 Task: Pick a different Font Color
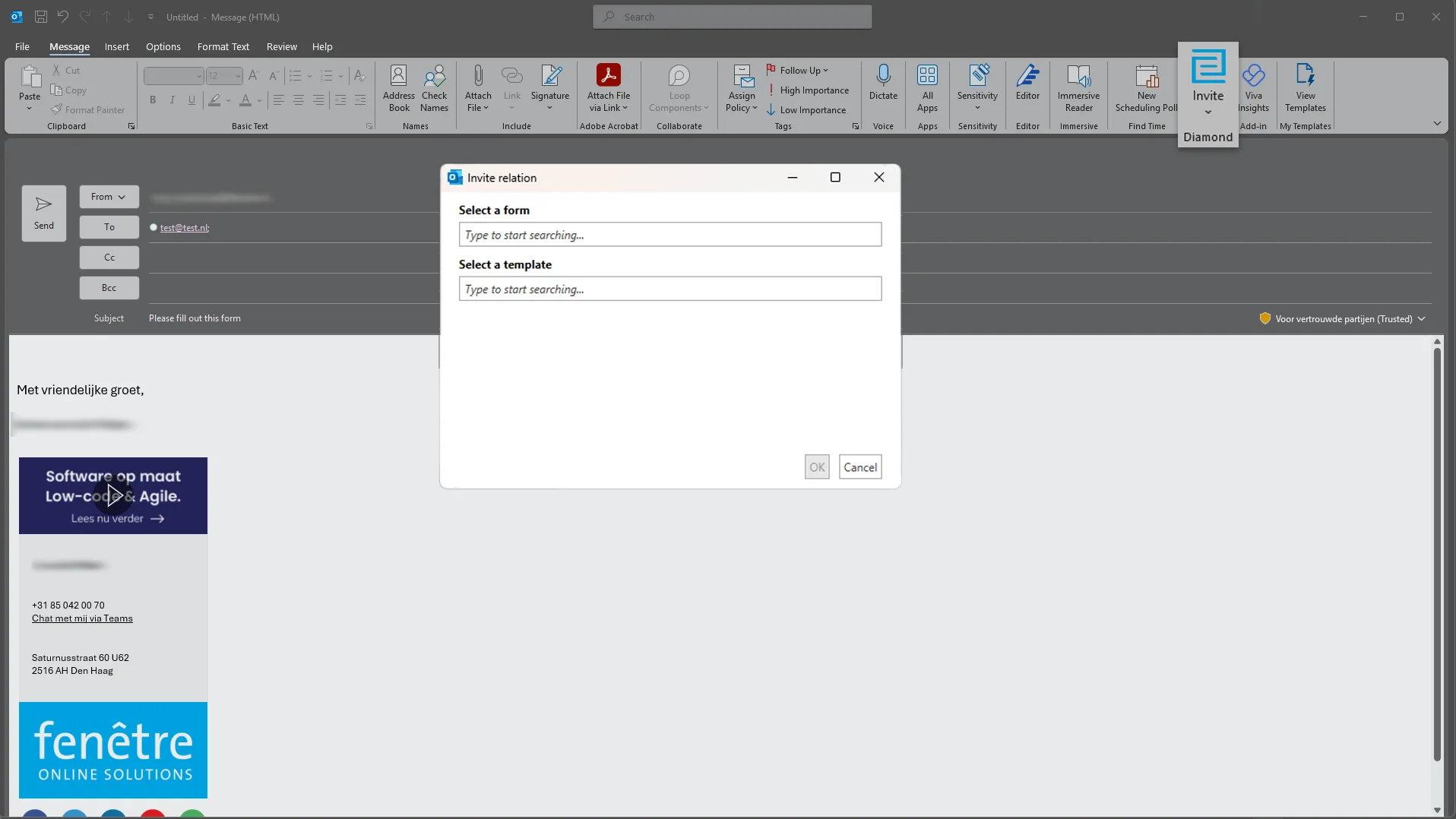259,100
